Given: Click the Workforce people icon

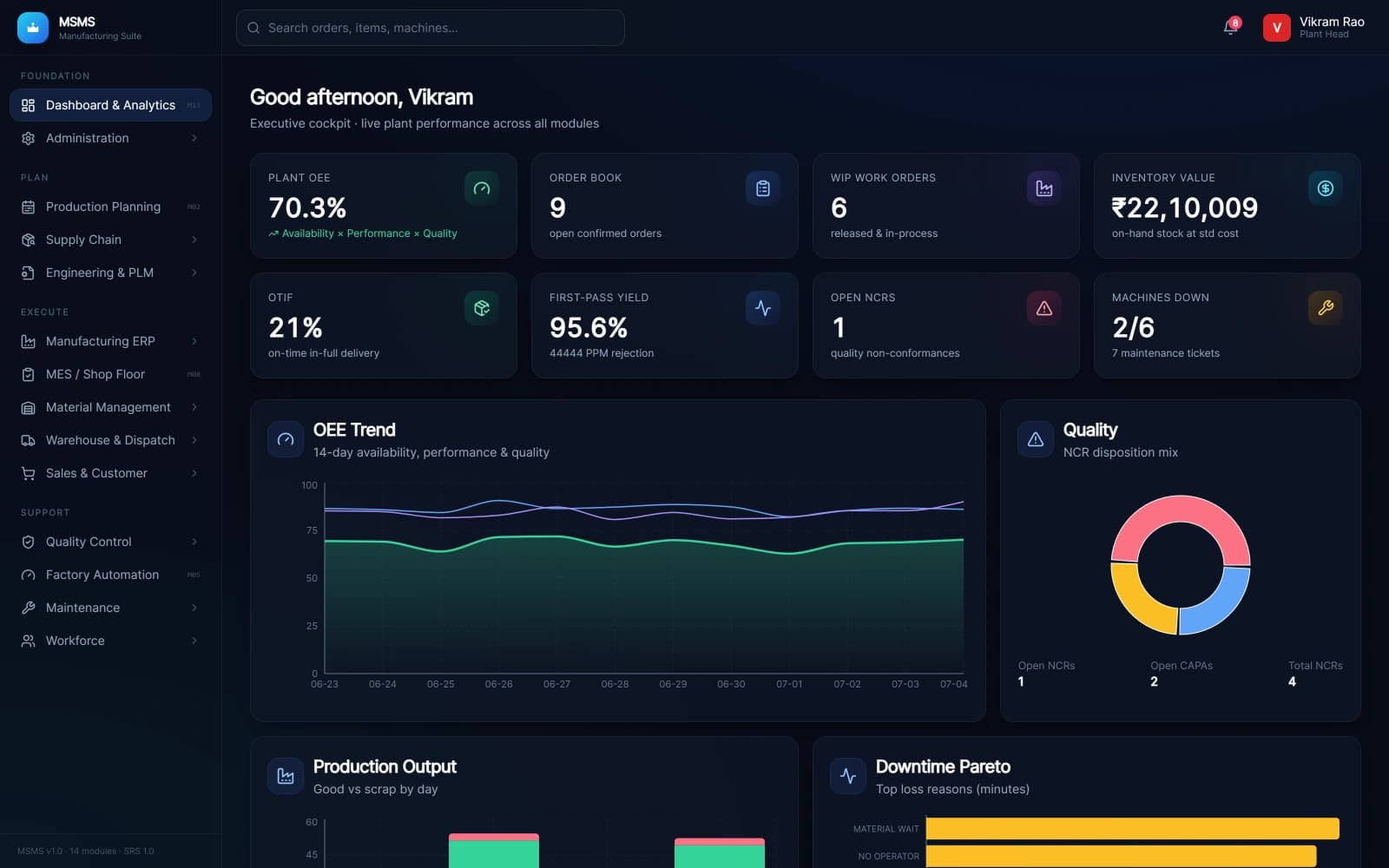Looking at the screenshot, I should [x=28, y=641].
